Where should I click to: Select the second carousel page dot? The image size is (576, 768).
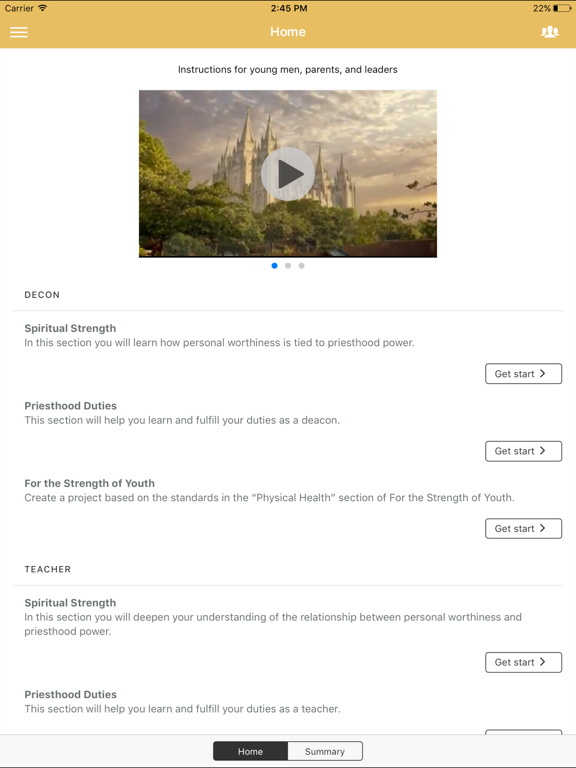pos(288,265)
